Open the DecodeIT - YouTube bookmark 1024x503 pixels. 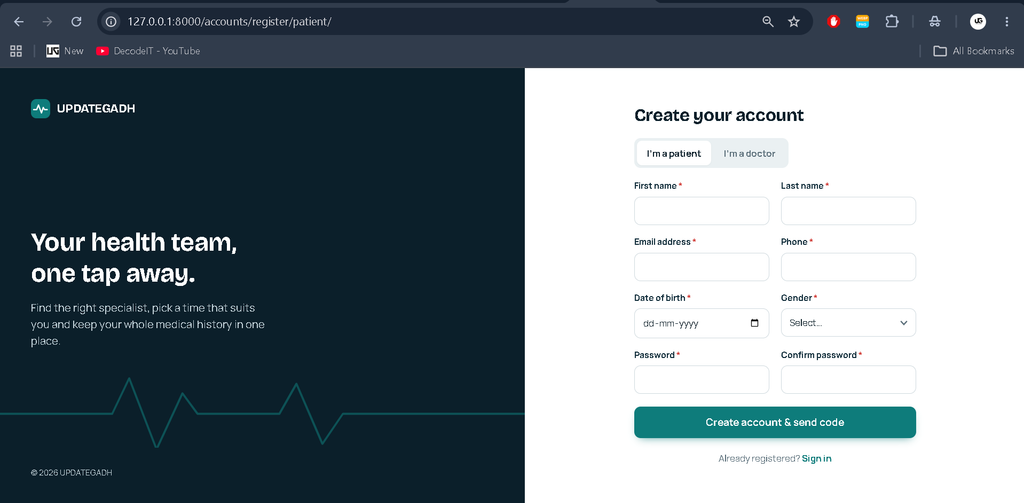point(148,51)
